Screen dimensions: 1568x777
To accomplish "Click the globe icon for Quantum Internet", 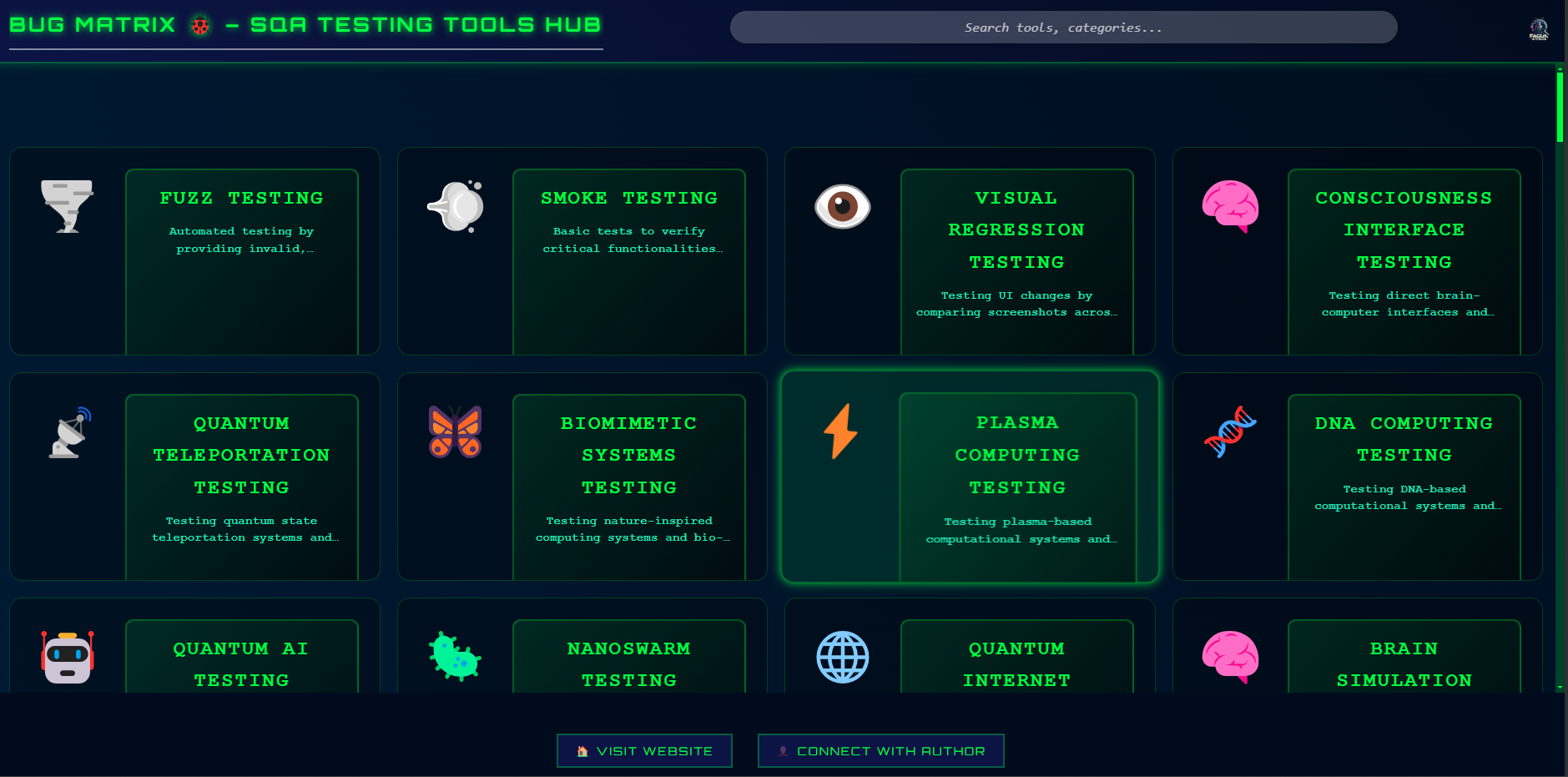I will pyautogui.click(x=843, y=657).
